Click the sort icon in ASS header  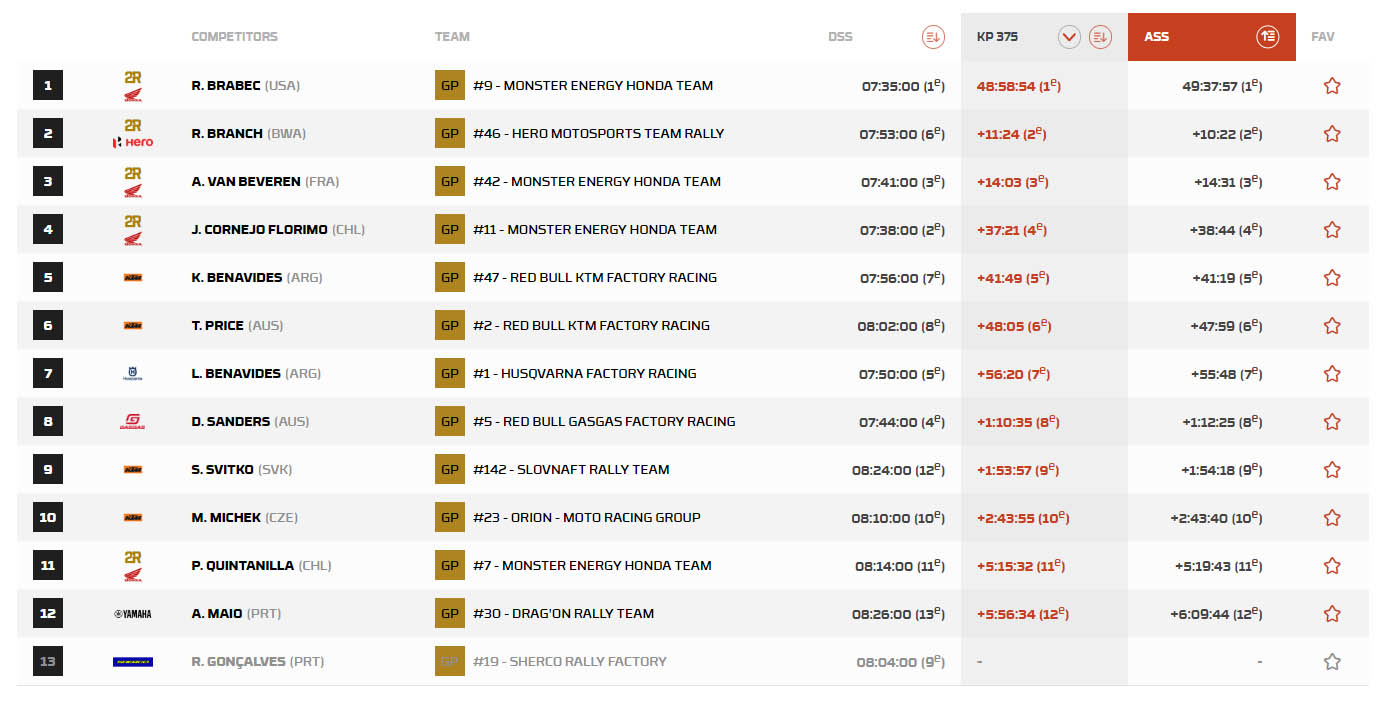[1267, 37]
